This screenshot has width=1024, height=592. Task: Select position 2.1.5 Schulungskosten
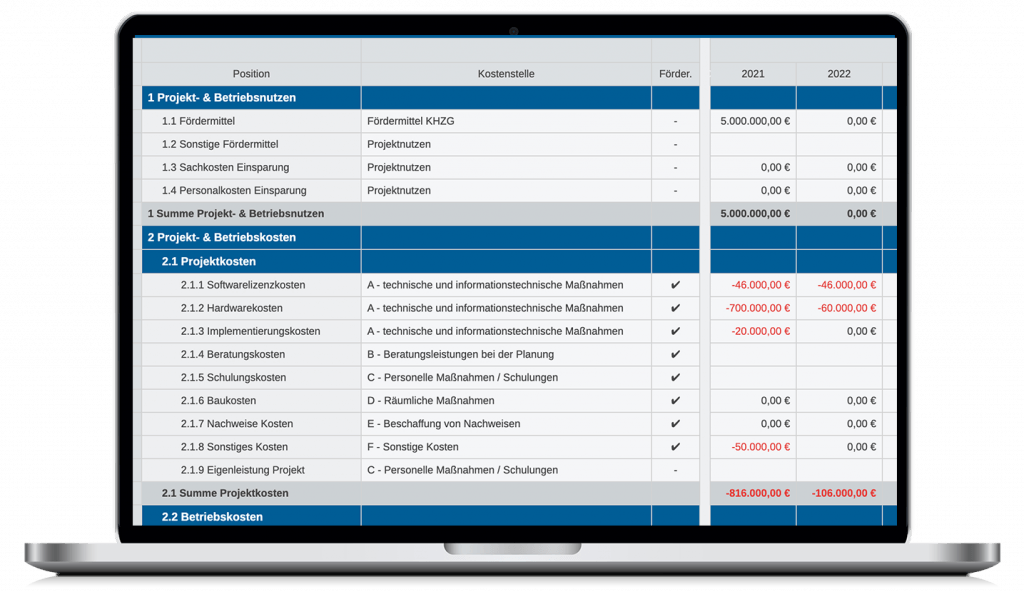(233, 378)
